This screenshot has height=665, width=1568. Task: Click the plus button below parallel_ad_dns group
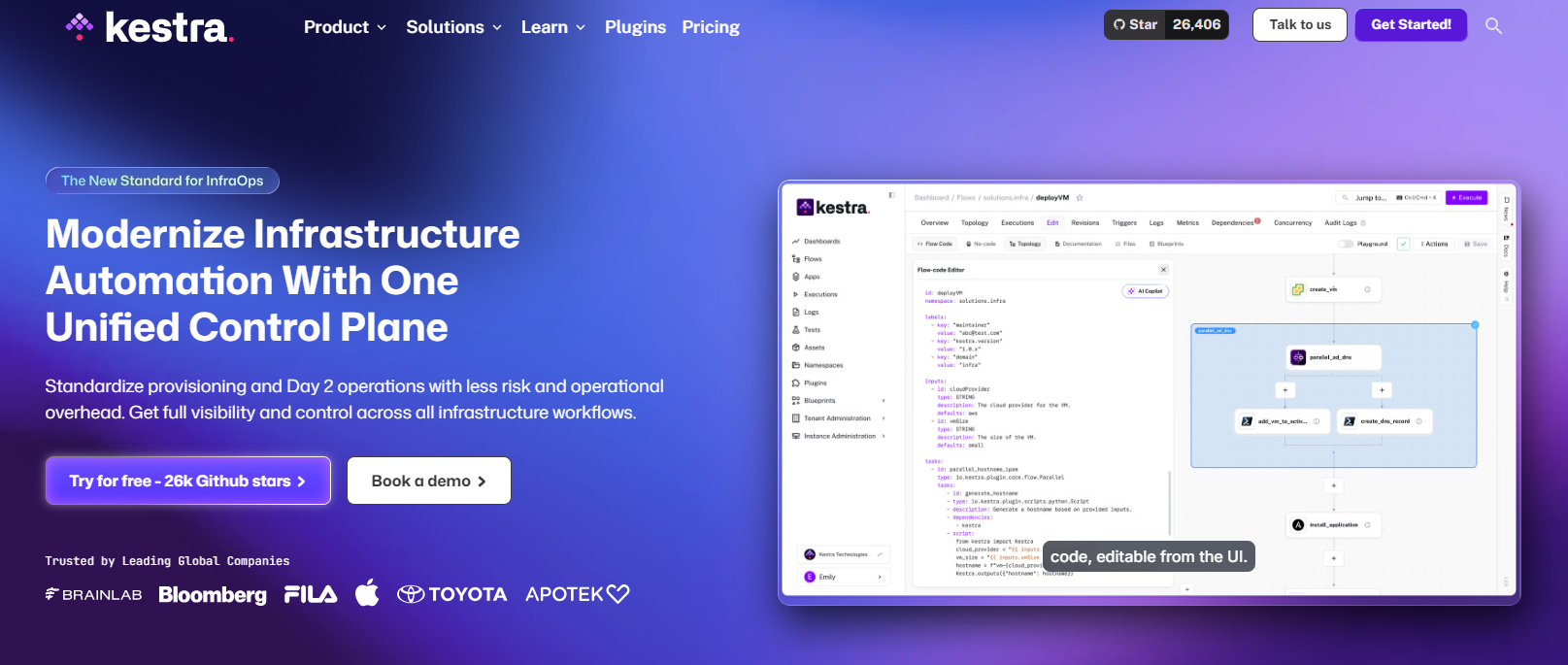pos(1333,485)
